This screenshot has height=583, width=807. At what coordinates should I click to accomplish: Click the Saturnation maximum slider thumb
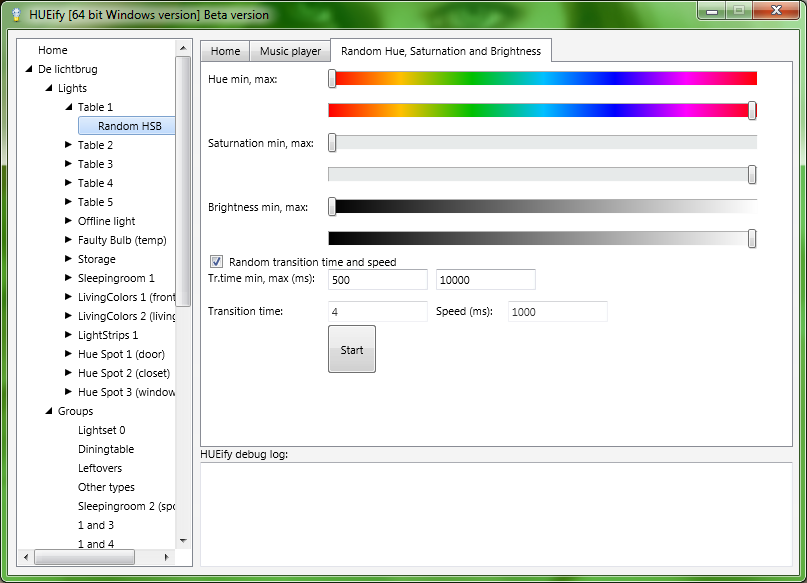(x=752, y=174)
